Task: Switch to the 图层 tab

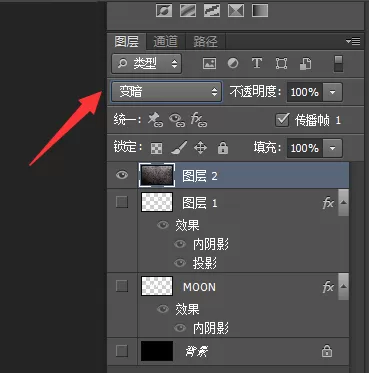Action: pyautogui.click(x=126, y=41)
